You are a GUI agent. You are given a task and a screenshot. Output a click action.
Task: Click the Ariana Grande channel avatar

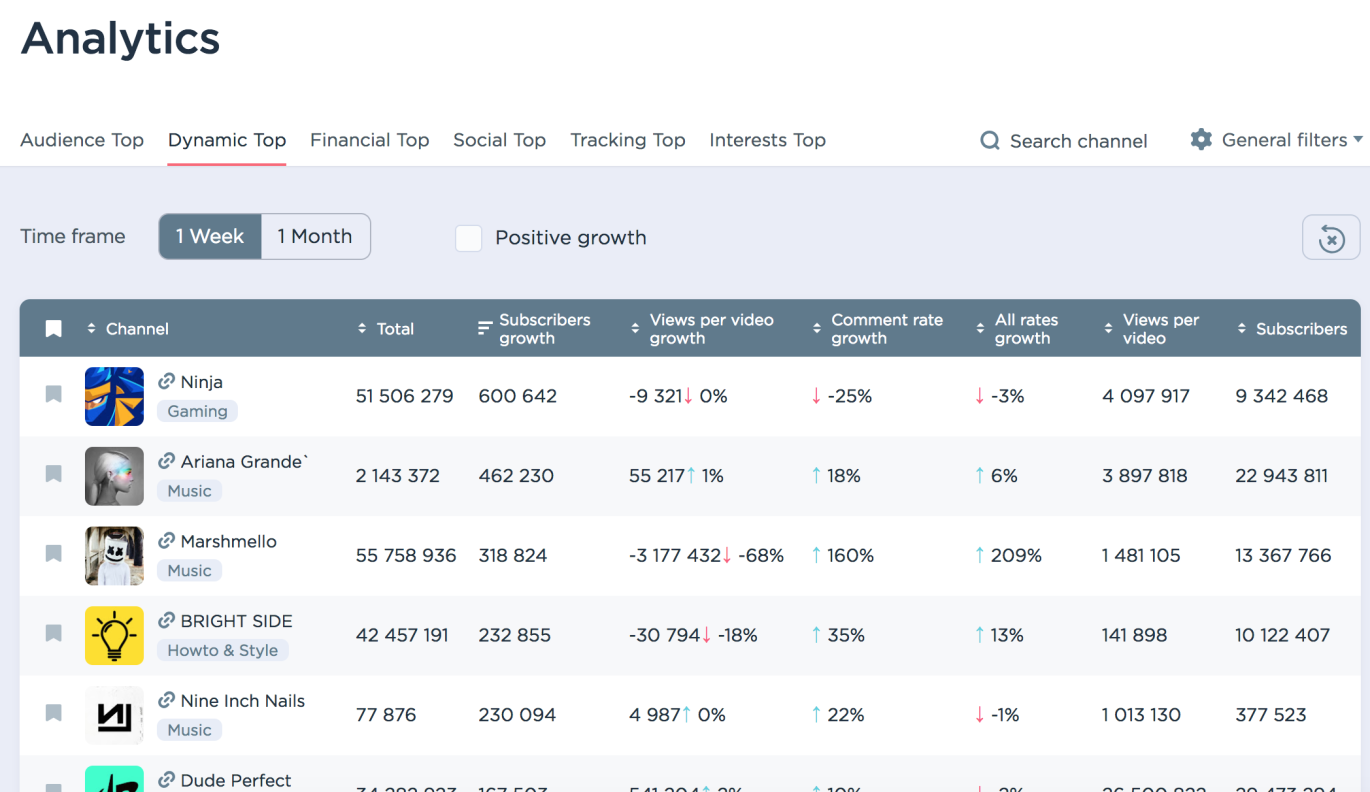click(x=114, y=476)
